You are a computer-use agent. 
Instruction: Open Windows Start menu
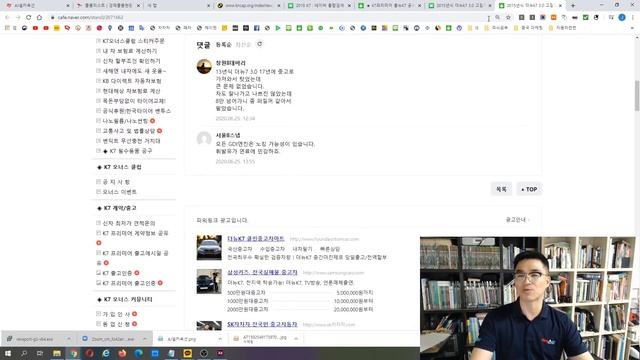click(8, 353)
